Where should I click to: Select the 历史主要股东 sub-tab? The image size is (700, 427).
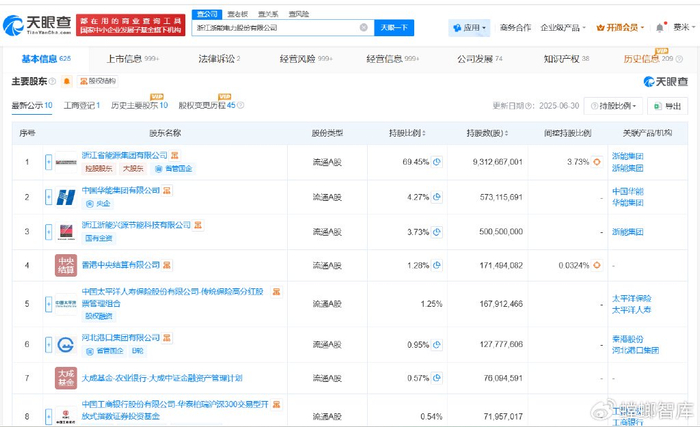(137, 105)
